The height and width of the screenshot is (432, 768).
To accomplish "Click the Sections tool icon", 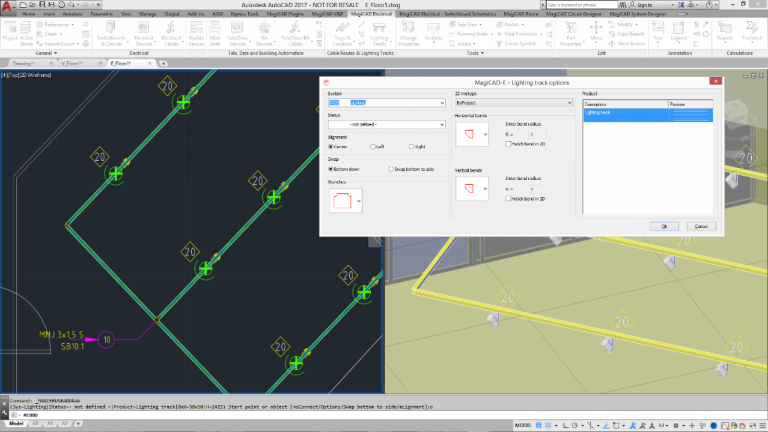I will [x=433, y=33].
